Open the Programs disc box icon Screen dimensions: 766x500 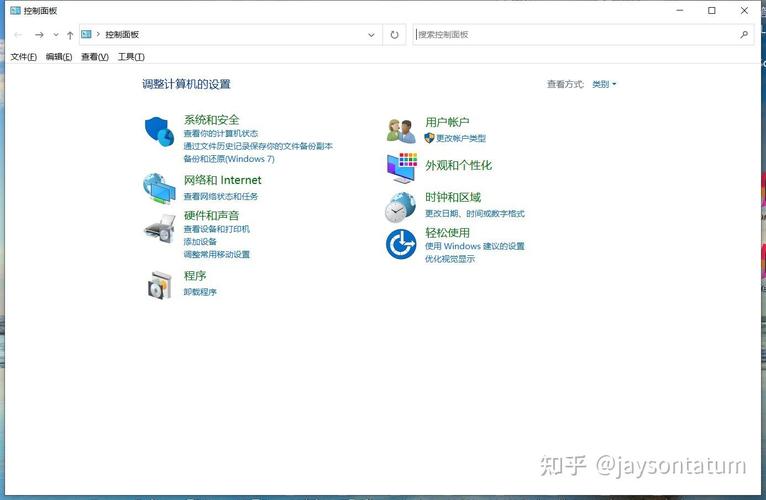point(160,285)
